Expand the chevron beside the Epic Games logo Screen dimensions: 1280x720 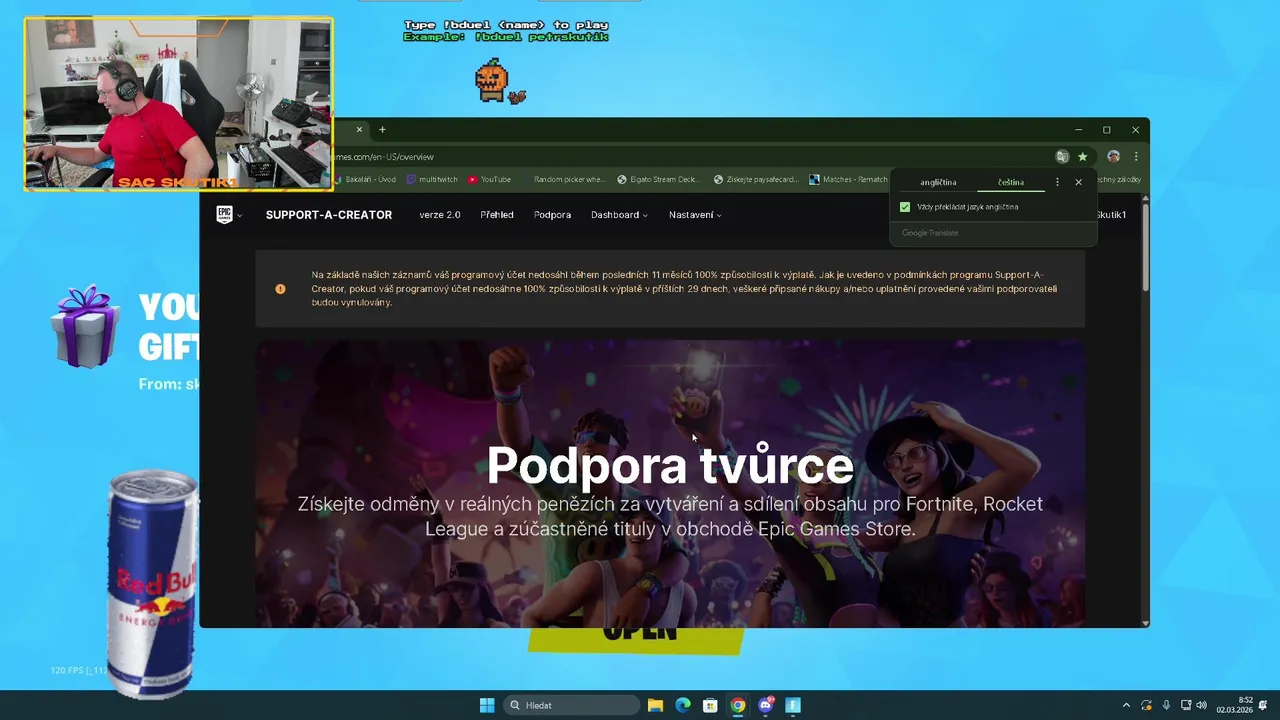point(240,216)
